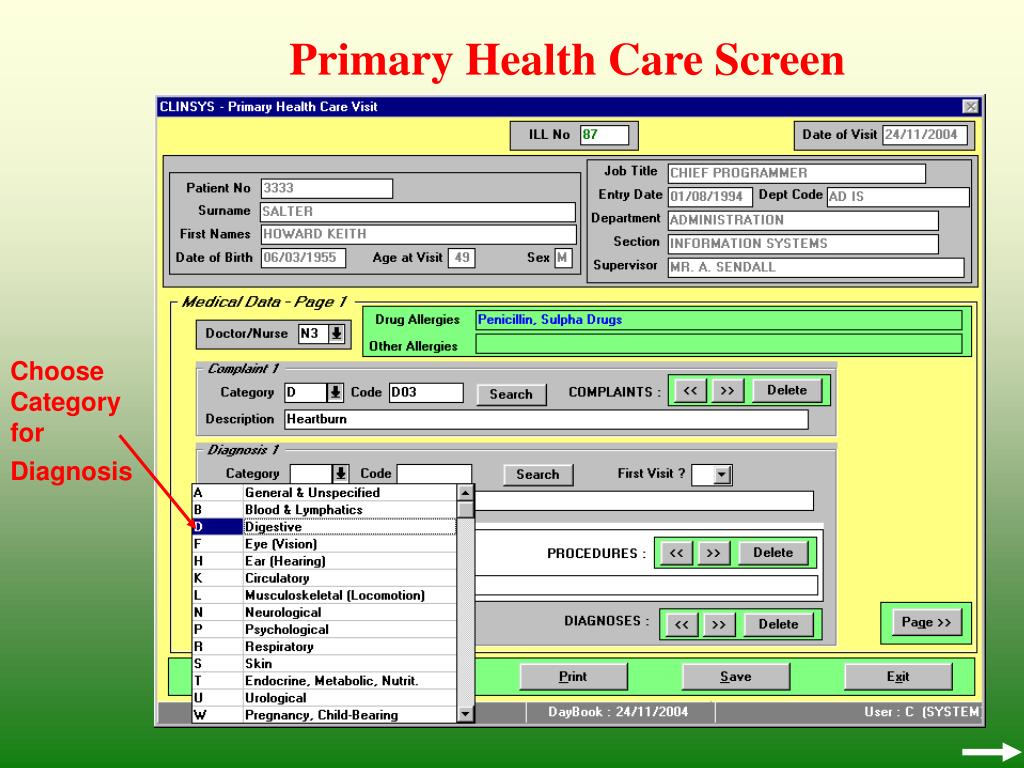Click the Exit button
This screenshot has height=768, width=1024.
897,677
